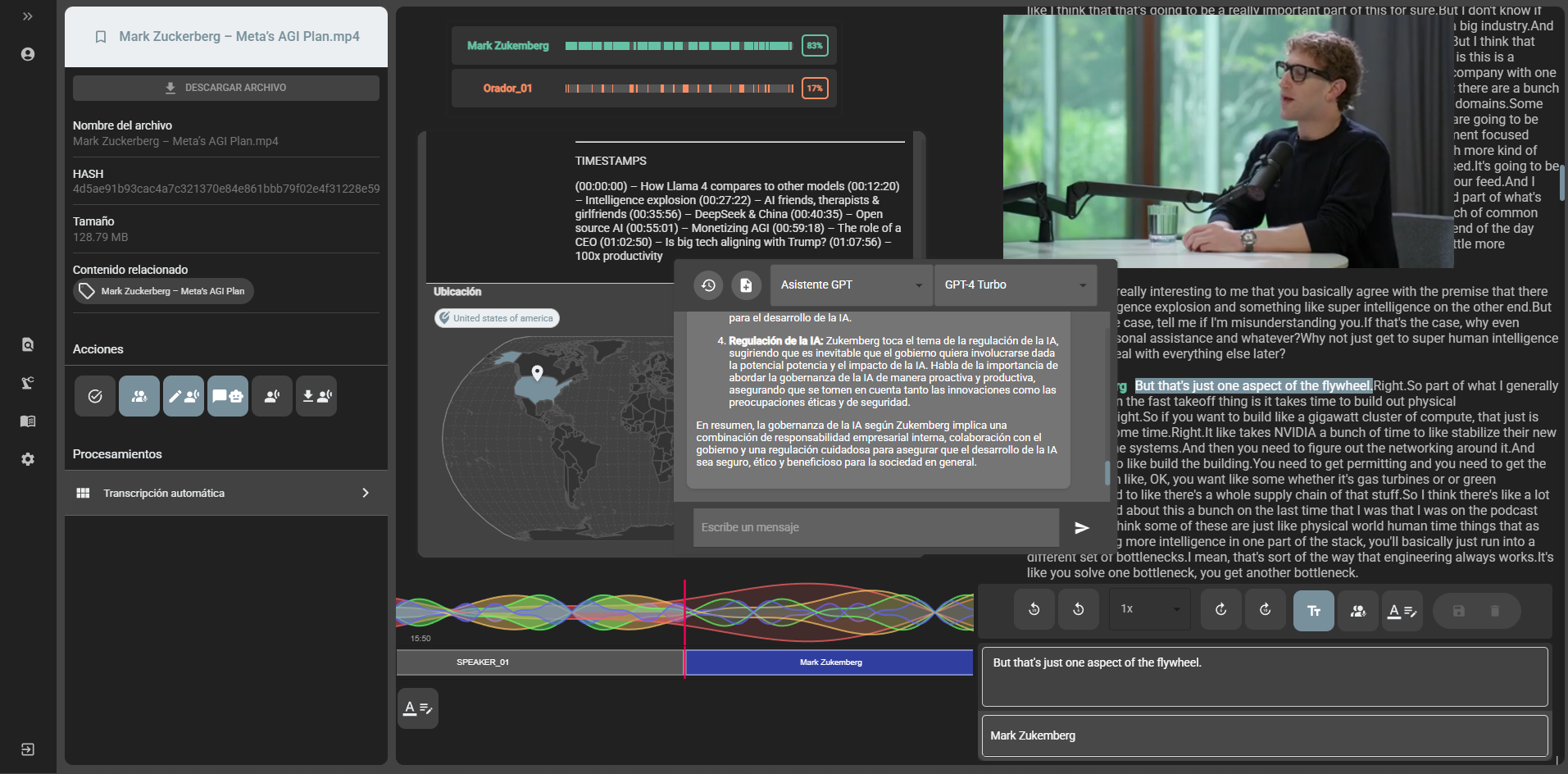This screenshot has width=1568, height=774.
Task: Rewind 15 seconds playback button
Action: click(x=1034, y=610)
